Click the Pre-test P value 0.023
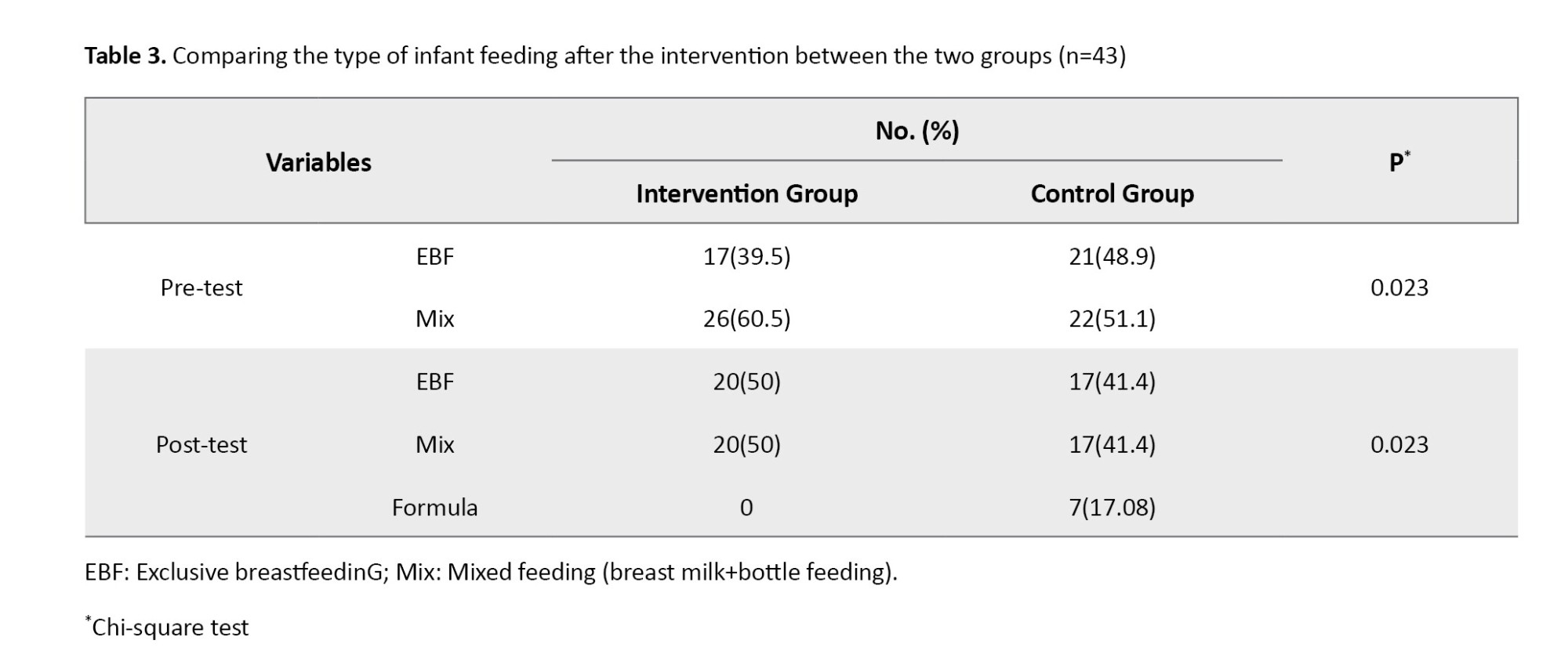 1399,288
